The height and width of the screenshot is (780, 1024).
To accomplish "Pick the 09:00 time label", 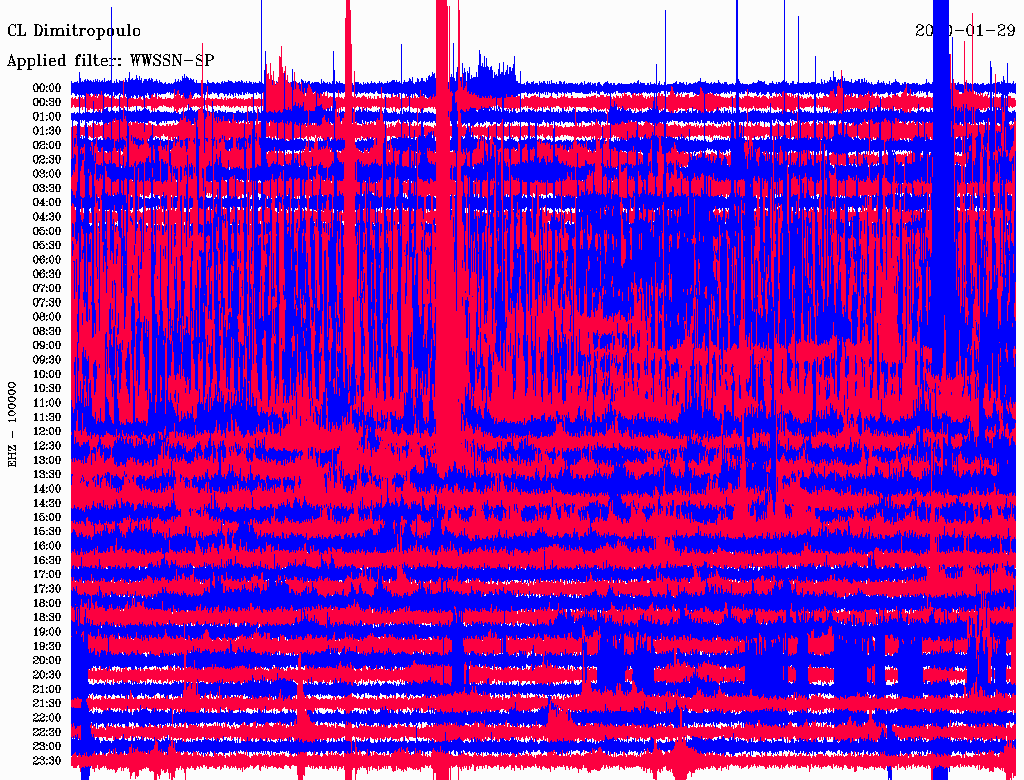I will tap(47, 345).
